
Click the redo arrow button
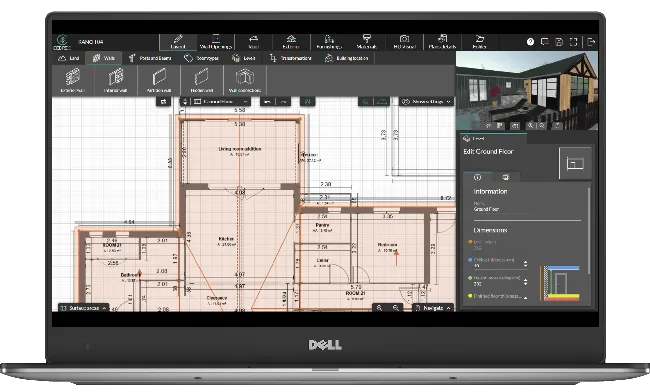pos(284,102)
